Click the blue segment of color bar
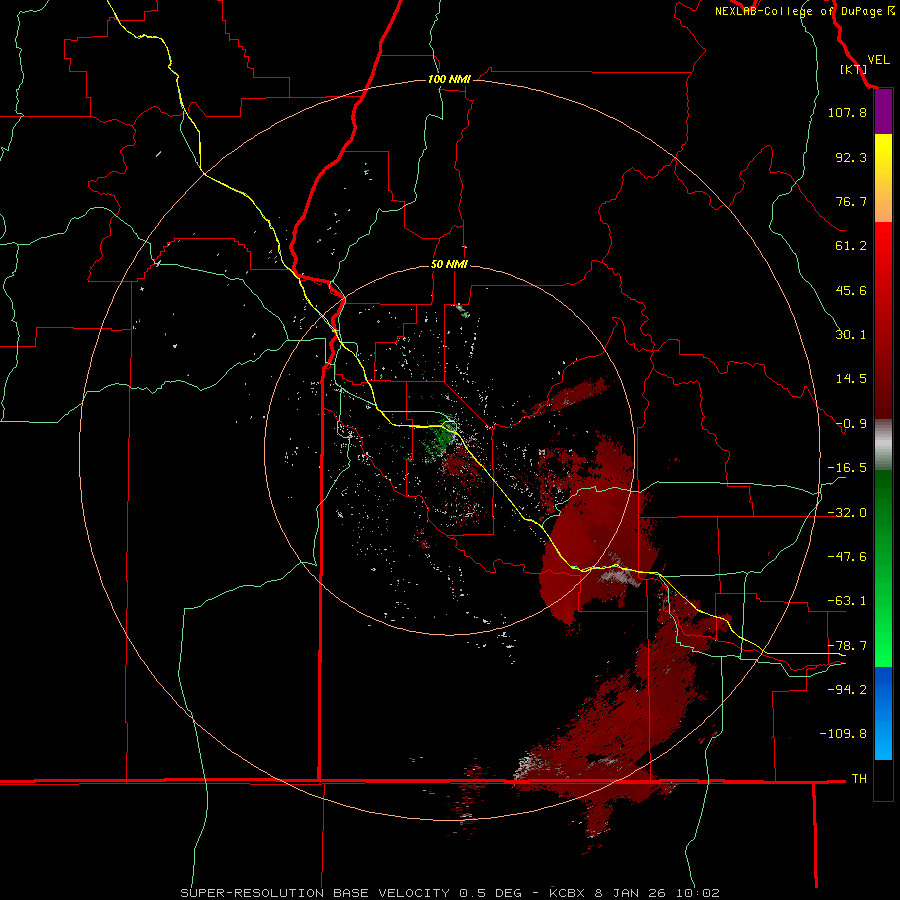The width and height of the screenshot is (900, 900). (x=883, y=713)
